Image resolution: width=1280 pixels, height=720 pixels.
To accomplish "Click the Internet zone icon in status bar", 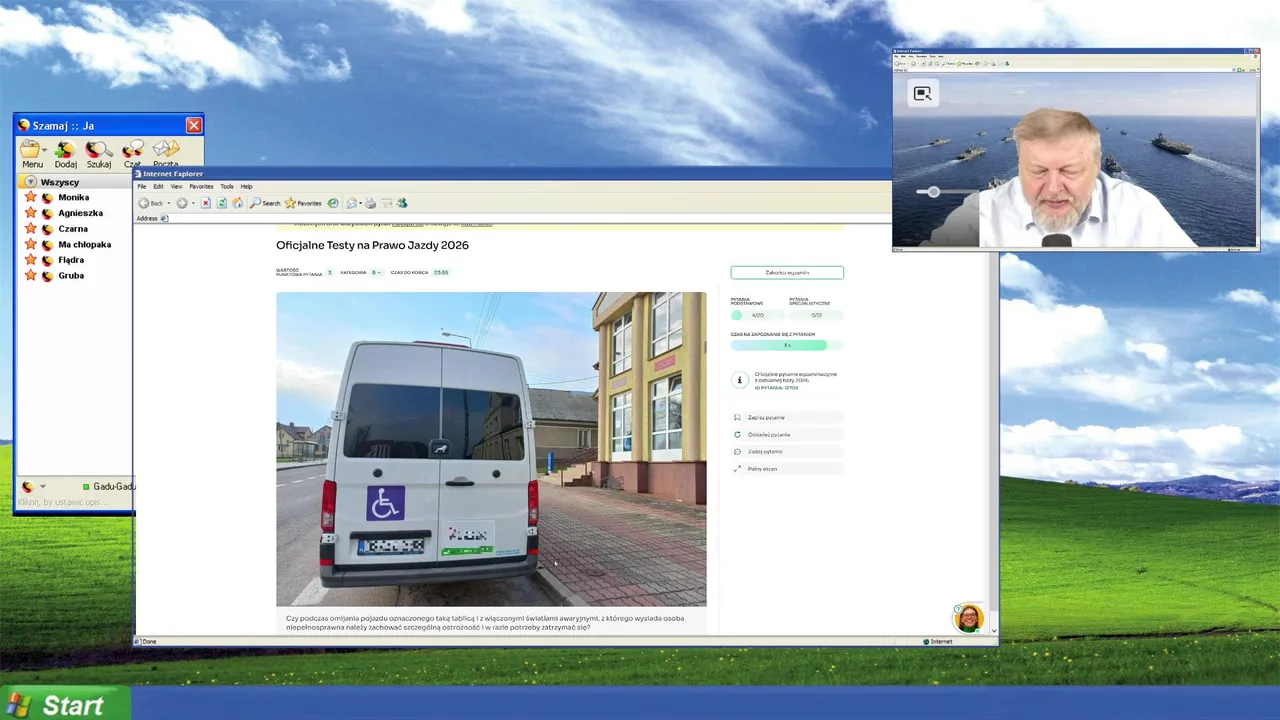I will pyautogui.click(x=926, y=641).
